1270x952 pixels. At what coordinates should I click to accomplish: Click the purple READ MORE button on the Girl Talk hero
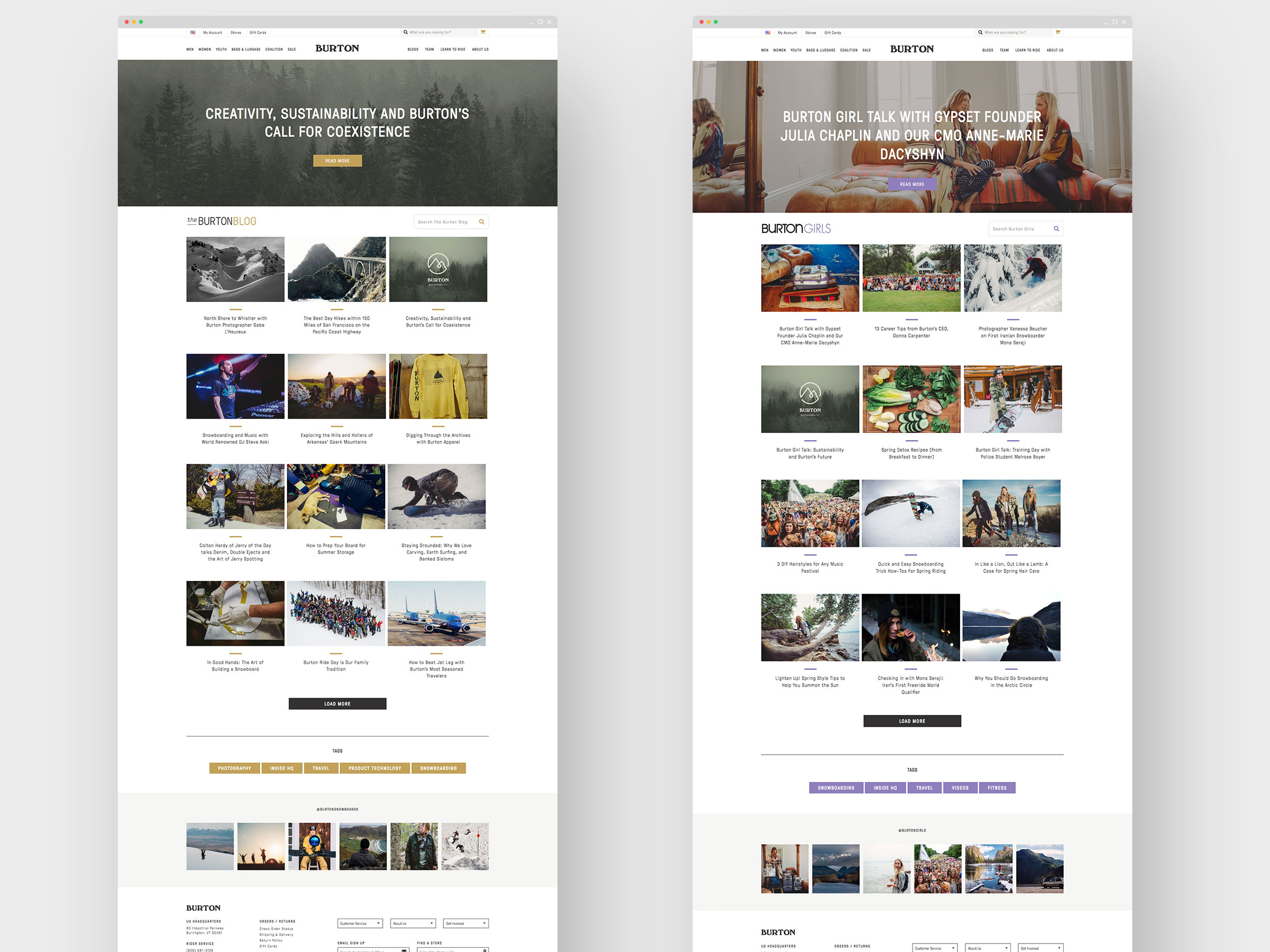point(912,184)
